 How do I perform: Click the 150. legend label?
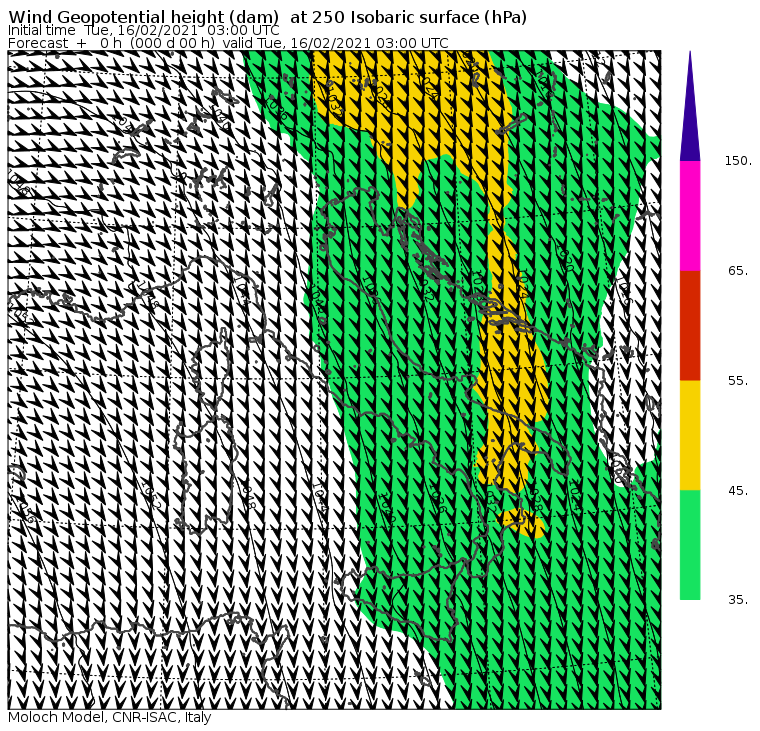[x=738, y=161]
